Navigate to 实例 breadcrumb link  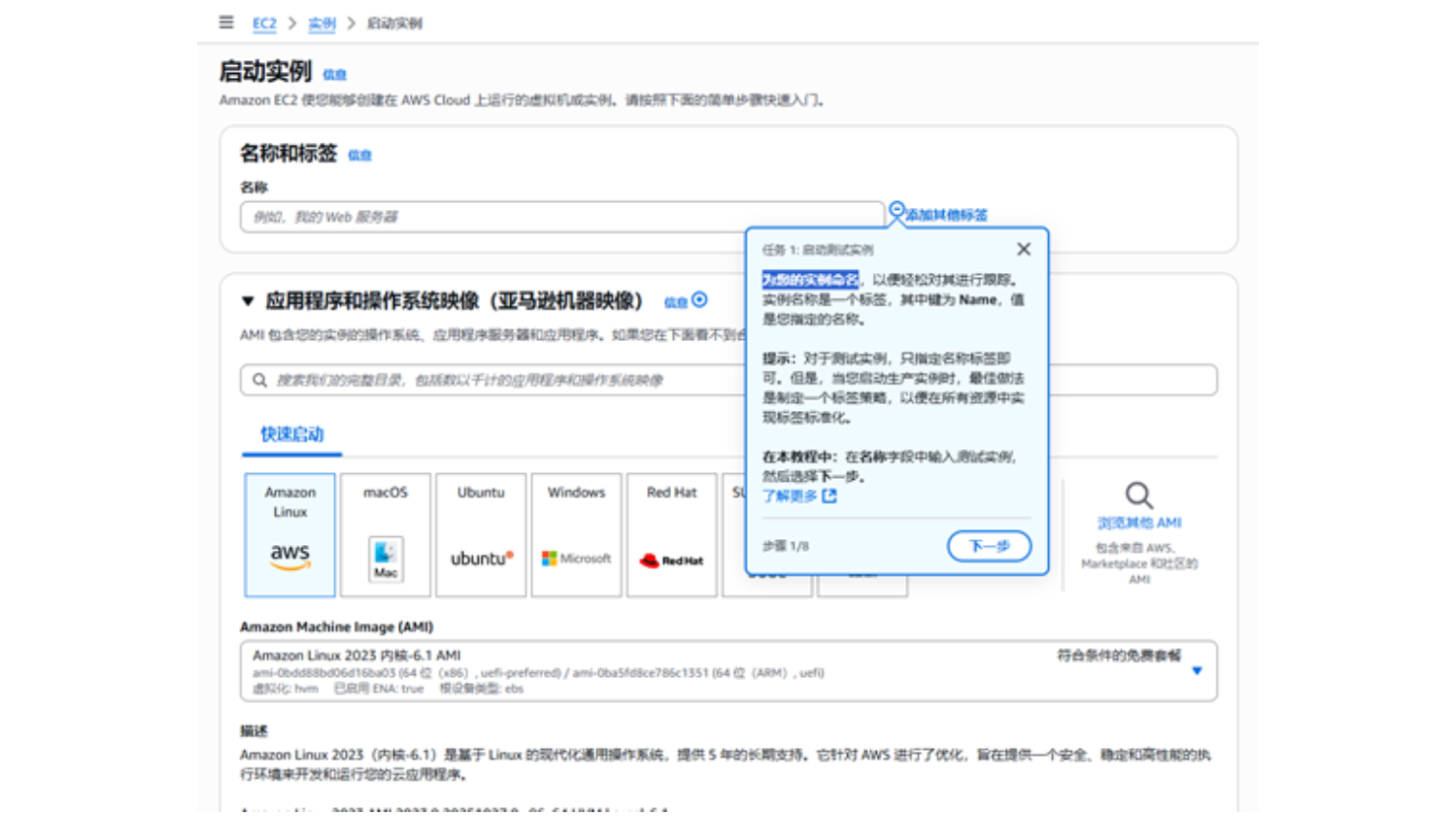click(322, 24)
